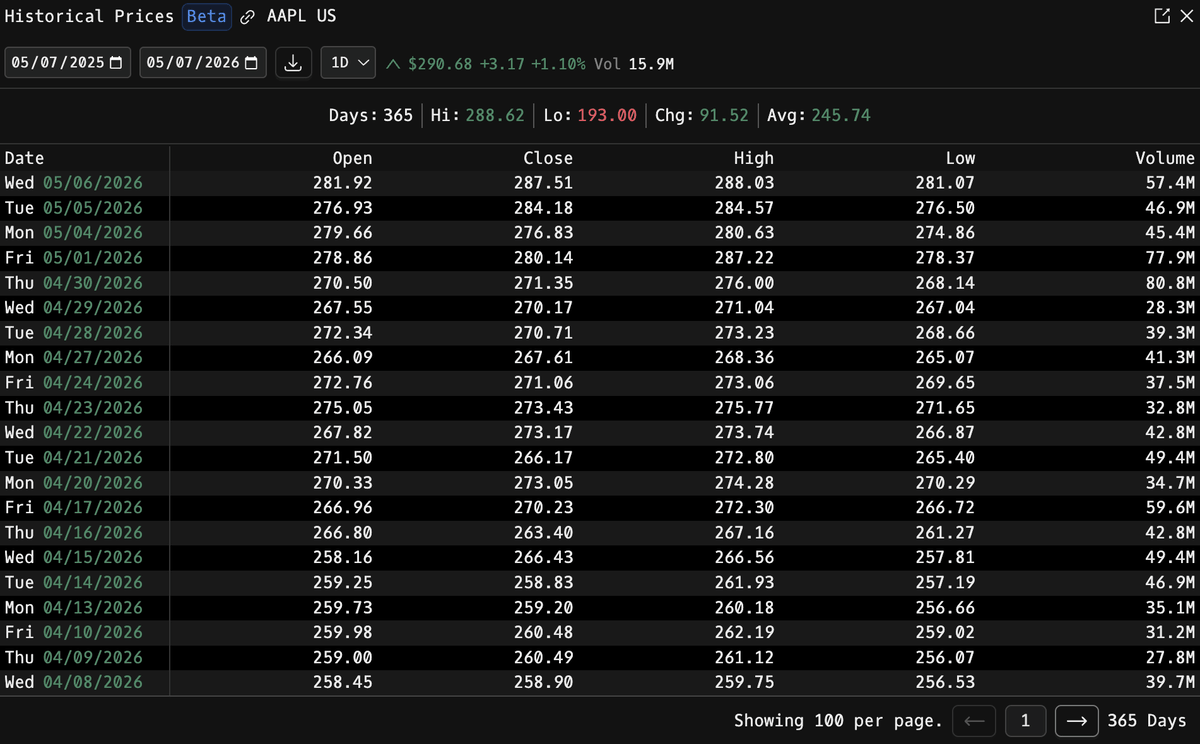Image resolution: width=1200 pixels, height=744 pixels.
Task: Go to the next page arrow
Action: (x=1076, y=720)
